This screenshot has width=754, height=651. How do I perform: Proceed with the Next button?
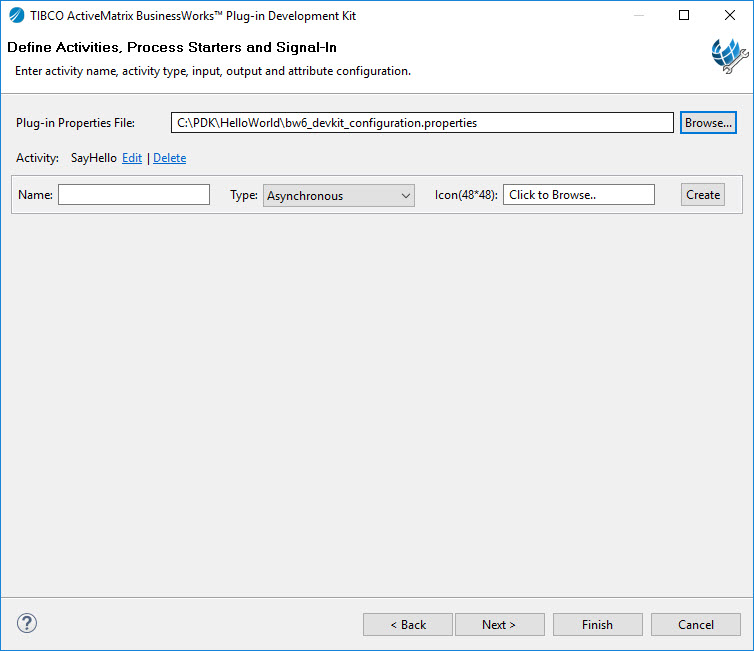pyautogui.click(x=500, y=625)
